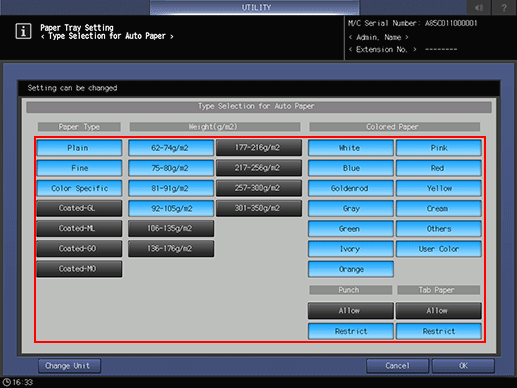Viewport: 517px width, 388px height.
Task: Toggle the User Color paper option
Action: (x=439, y=249)
